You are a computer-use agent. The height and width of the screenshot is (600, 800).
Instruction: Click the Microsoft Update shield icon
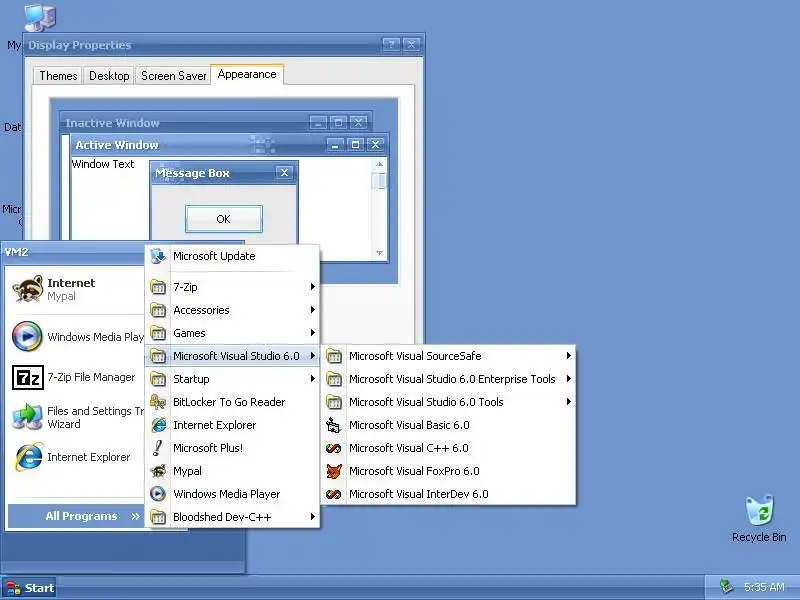tap(158, 256)
